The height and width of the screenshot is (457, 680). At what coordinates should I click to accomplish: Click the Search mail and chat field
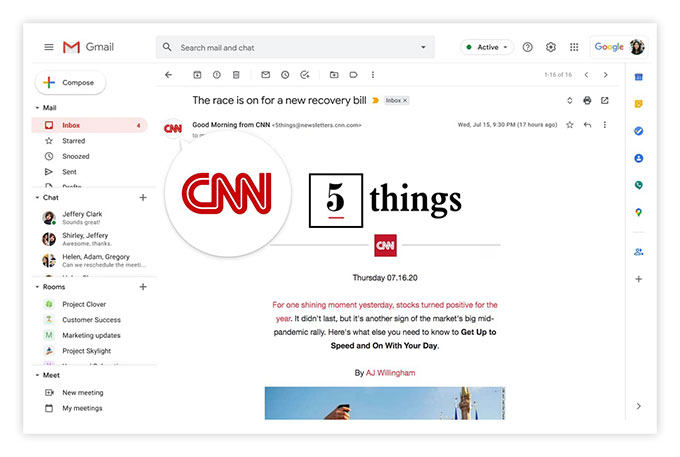[295, 47]
